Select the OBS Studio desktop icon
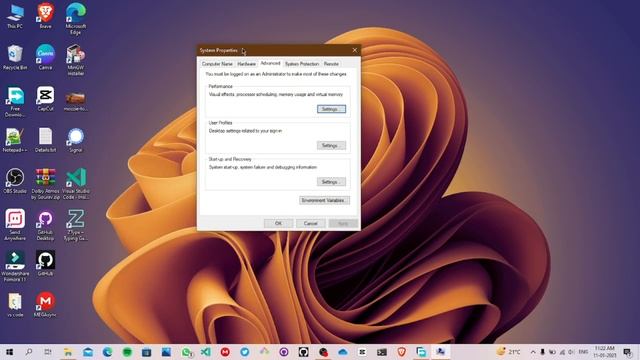 15,181
